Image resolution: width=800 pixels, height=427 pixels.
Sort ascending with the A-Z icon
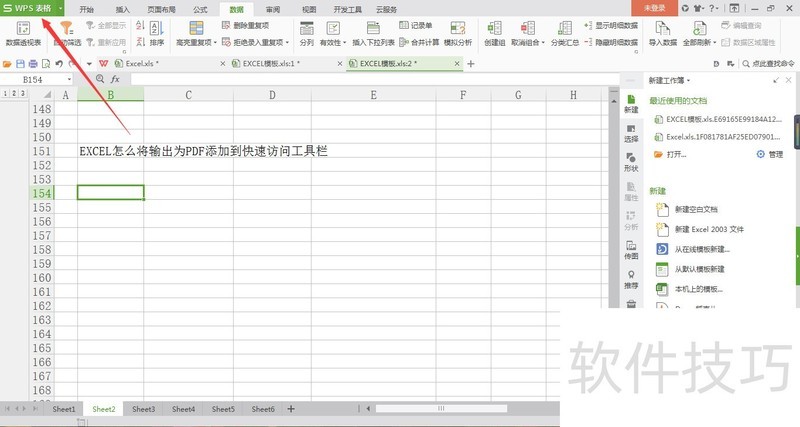[140, 26]
